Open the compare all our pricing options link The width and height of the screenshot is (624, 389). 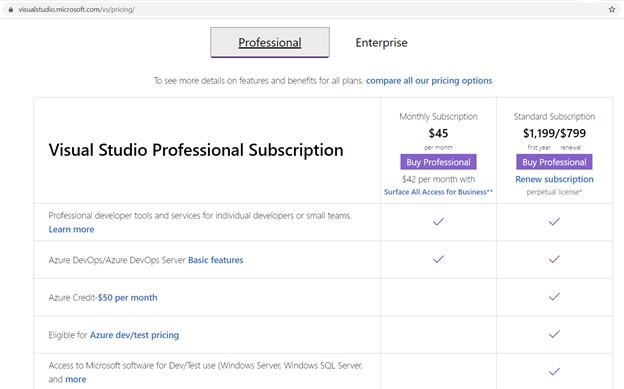coord(429,80)
